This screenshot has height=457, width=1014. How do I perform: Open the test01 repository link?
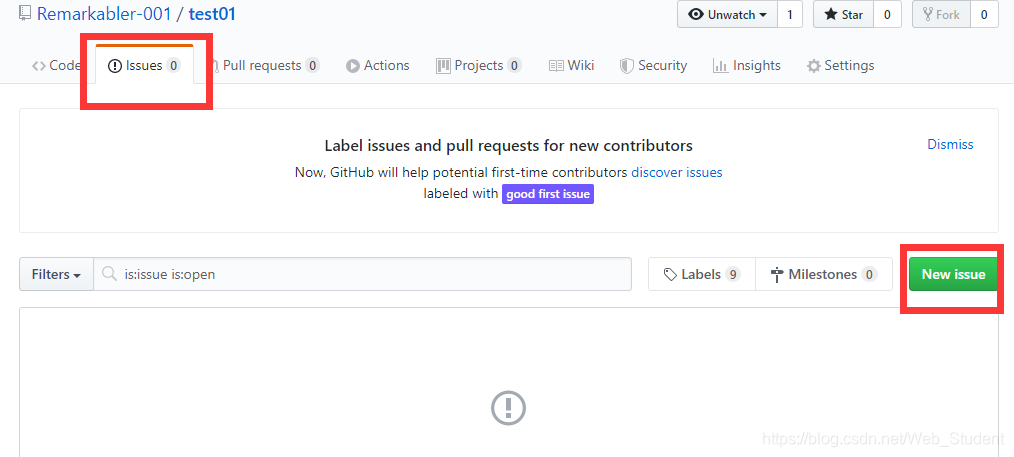pos(212,14)
